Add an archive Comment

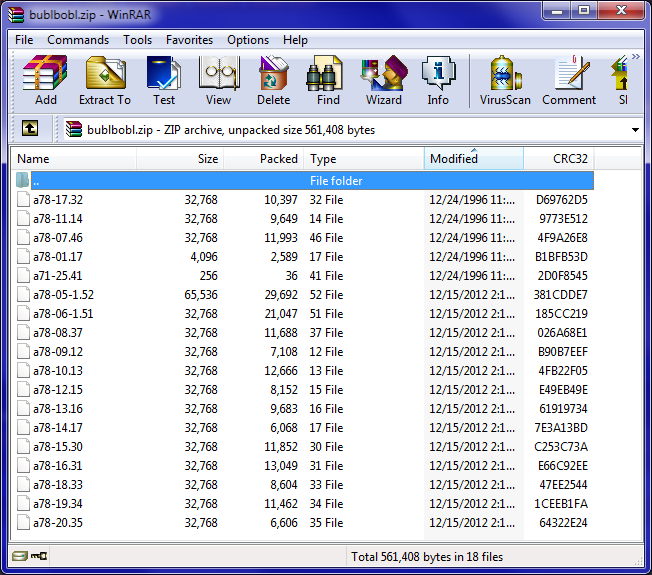coord(569,80)
